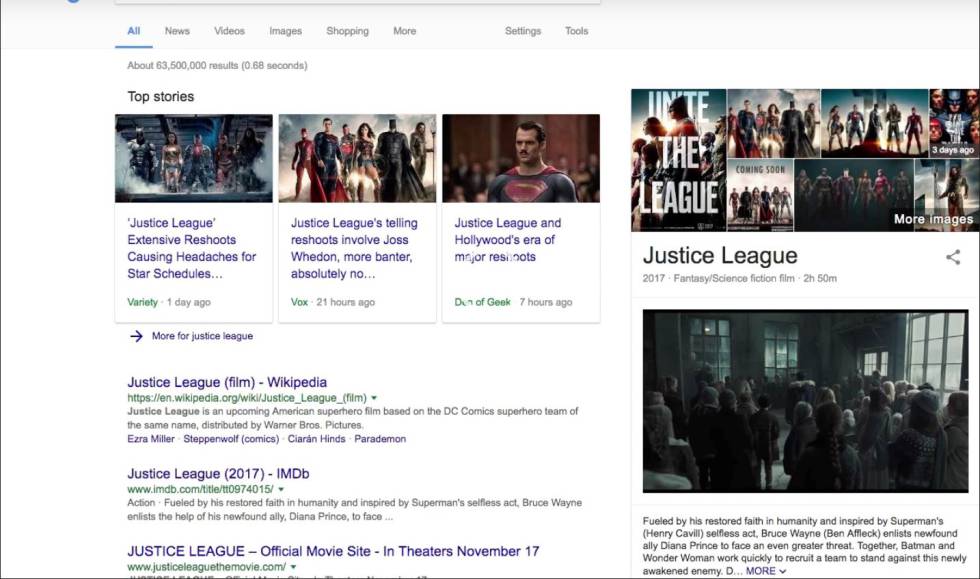Open the dropdown arrow after the IMDb URL
This screenshot has height=579, width=980.
pyautogui.click(x=281, y=489)
